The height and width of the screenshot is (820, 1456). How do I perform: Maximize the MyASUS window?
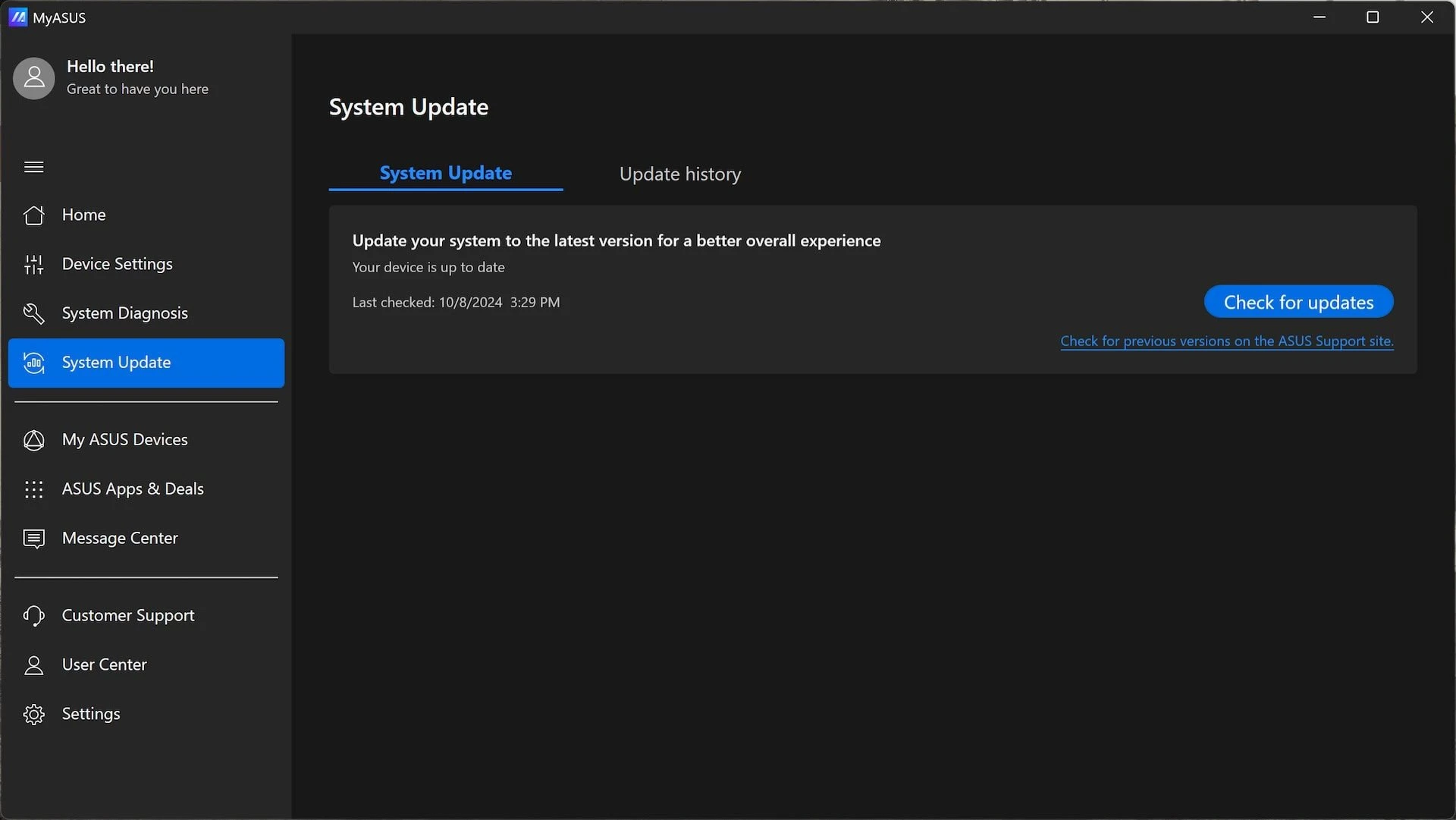[1373, 17]
